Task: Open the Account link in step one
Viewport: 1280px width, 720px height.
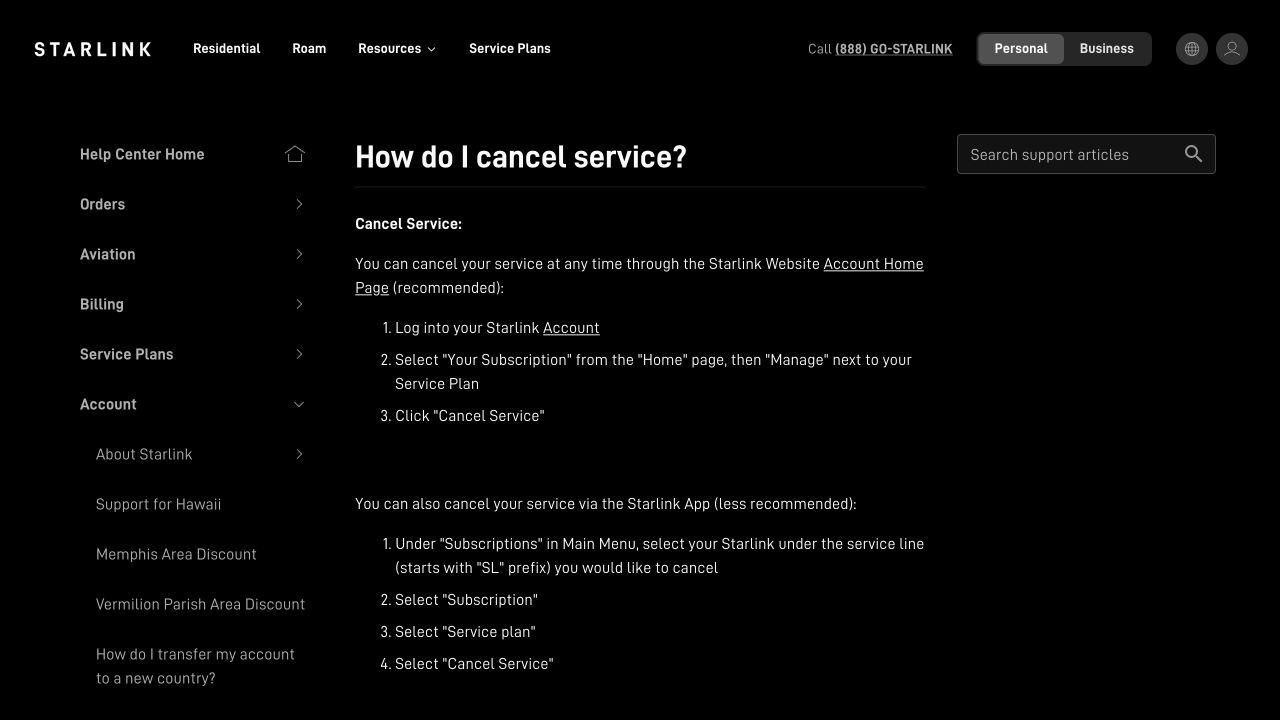Action: tap(571, 328)
